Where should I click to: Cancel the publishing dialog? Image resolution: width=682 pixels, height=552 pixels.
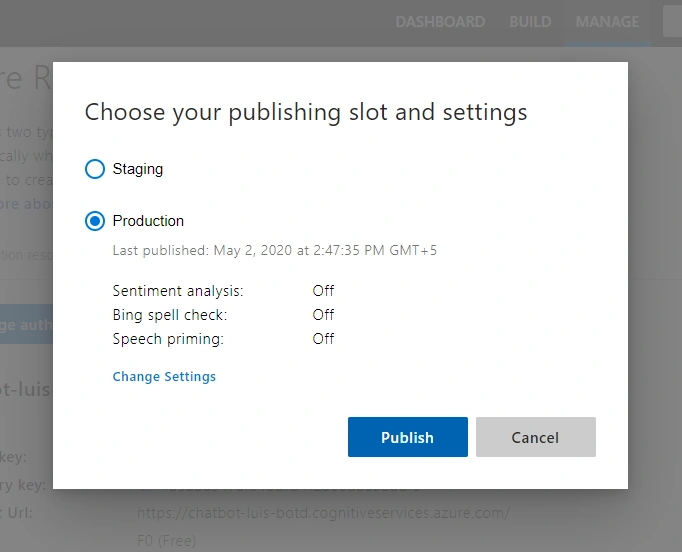coord(535,437)
